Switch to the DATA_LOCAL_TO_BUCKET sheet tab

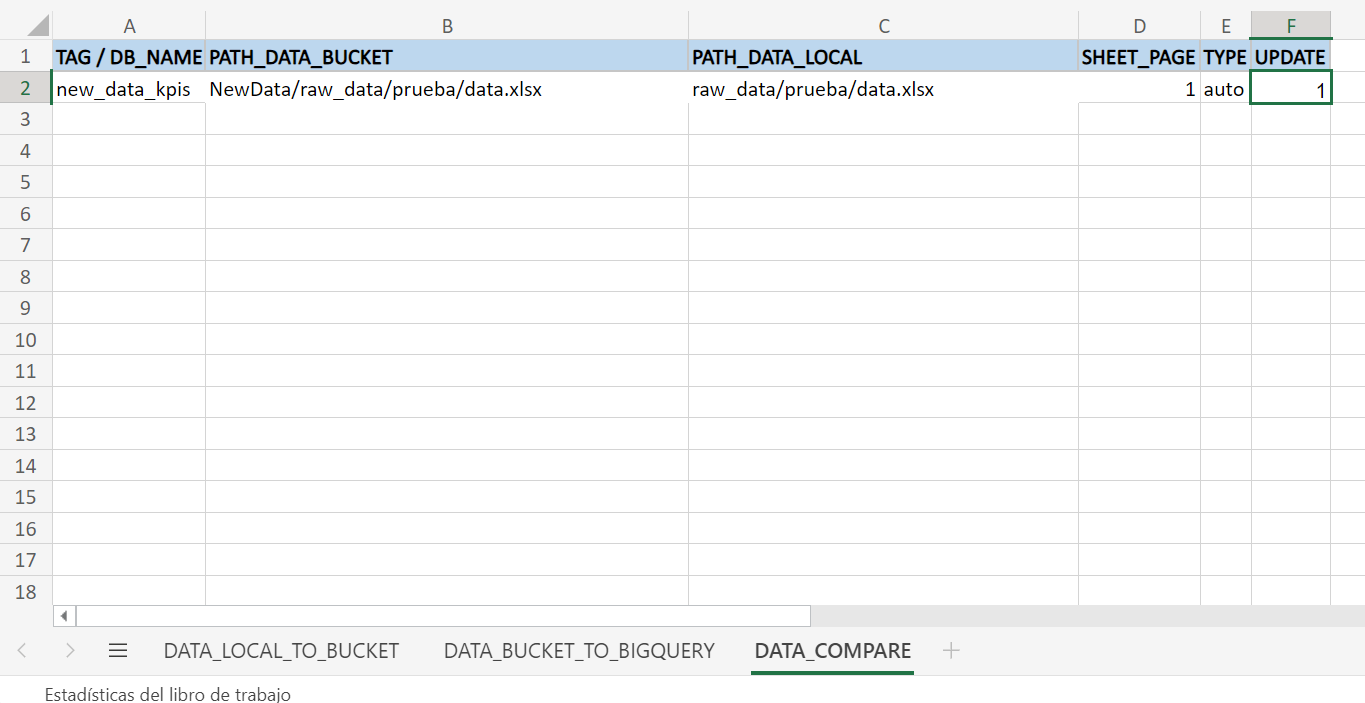[x=281, y=651]
